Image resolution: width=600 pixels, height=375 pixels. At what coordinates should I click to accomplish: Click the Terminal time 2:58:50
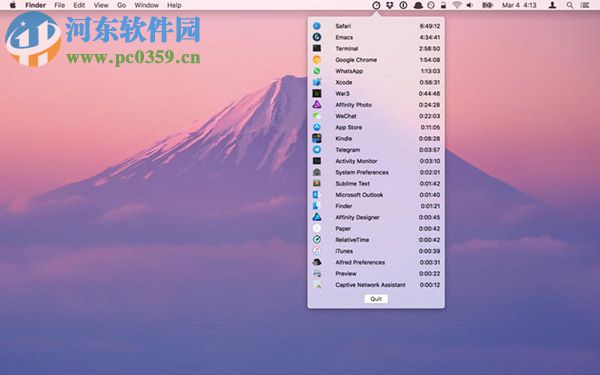pyautogui.click(x=430, y=49)
